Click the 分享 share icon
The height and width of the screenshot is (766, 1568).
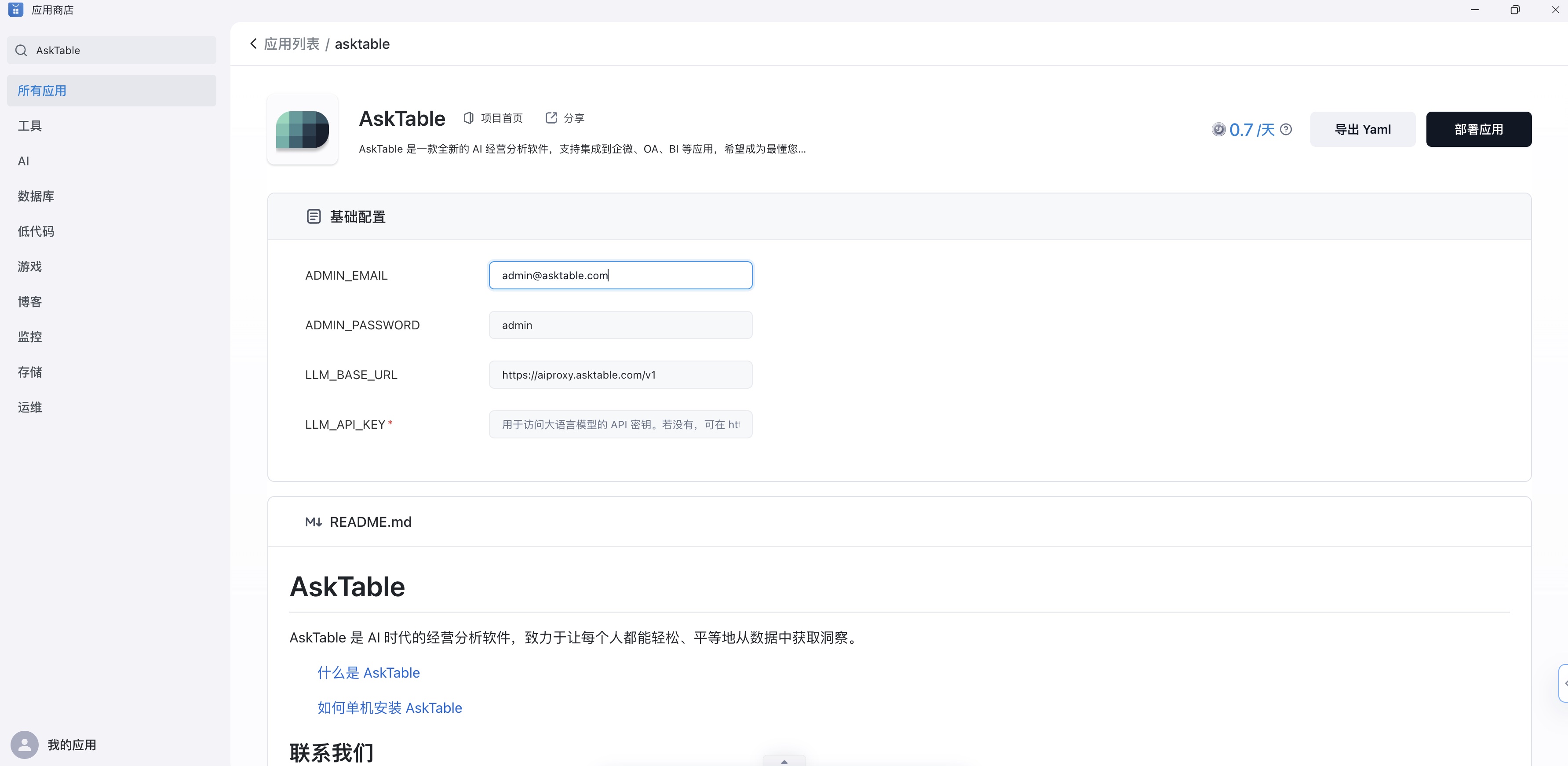551,117
